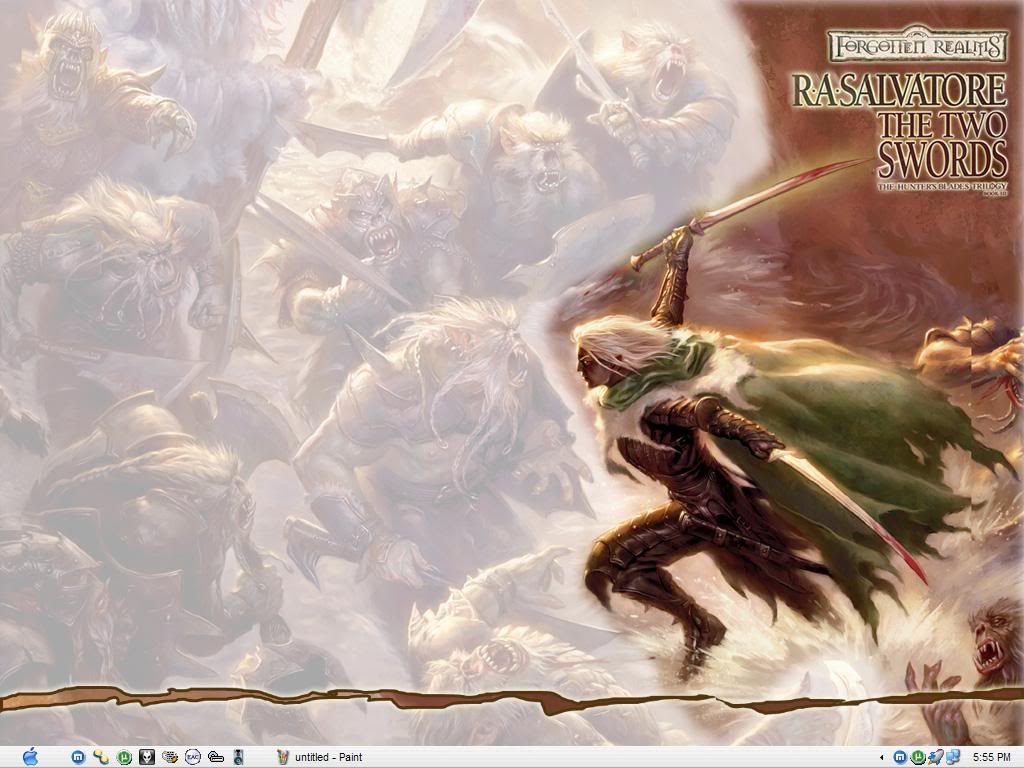The image size is (1024, 768).
Task: Click the black outline quick launch icon after EAC
Action: coord(216,757)
